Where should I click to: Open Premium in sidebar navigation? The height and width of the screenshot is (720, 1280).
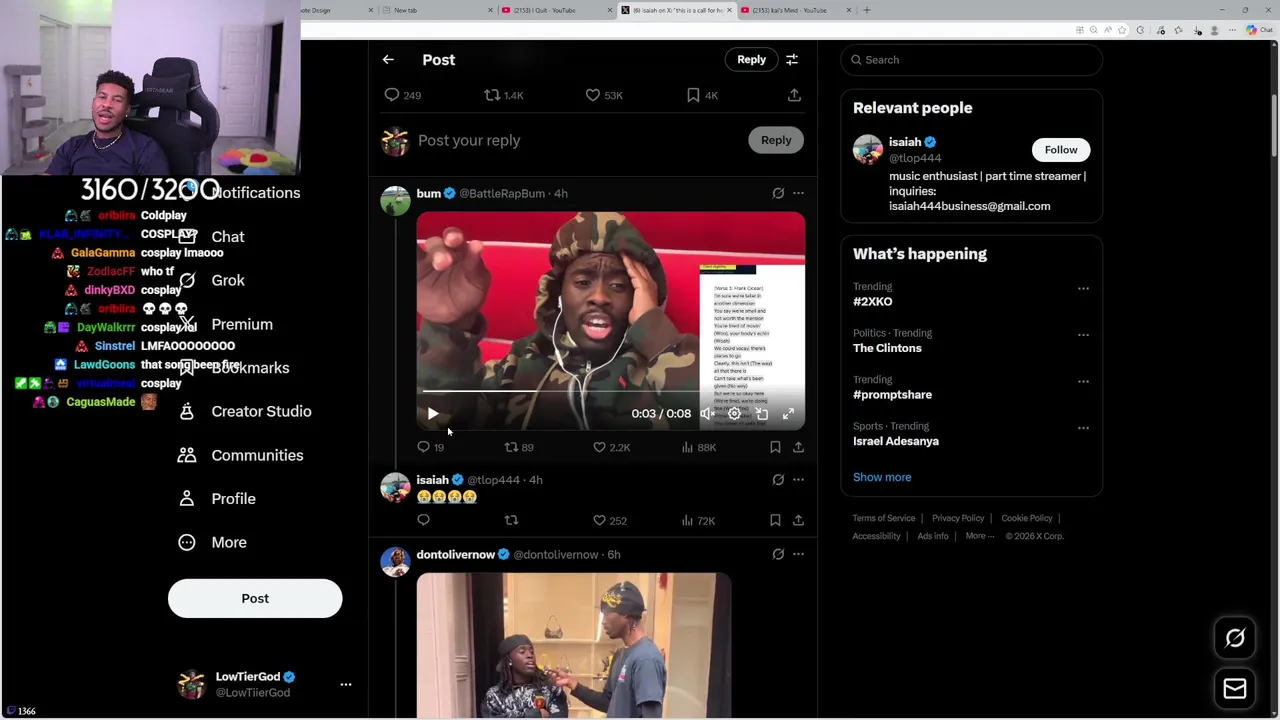tap(225, 324)
